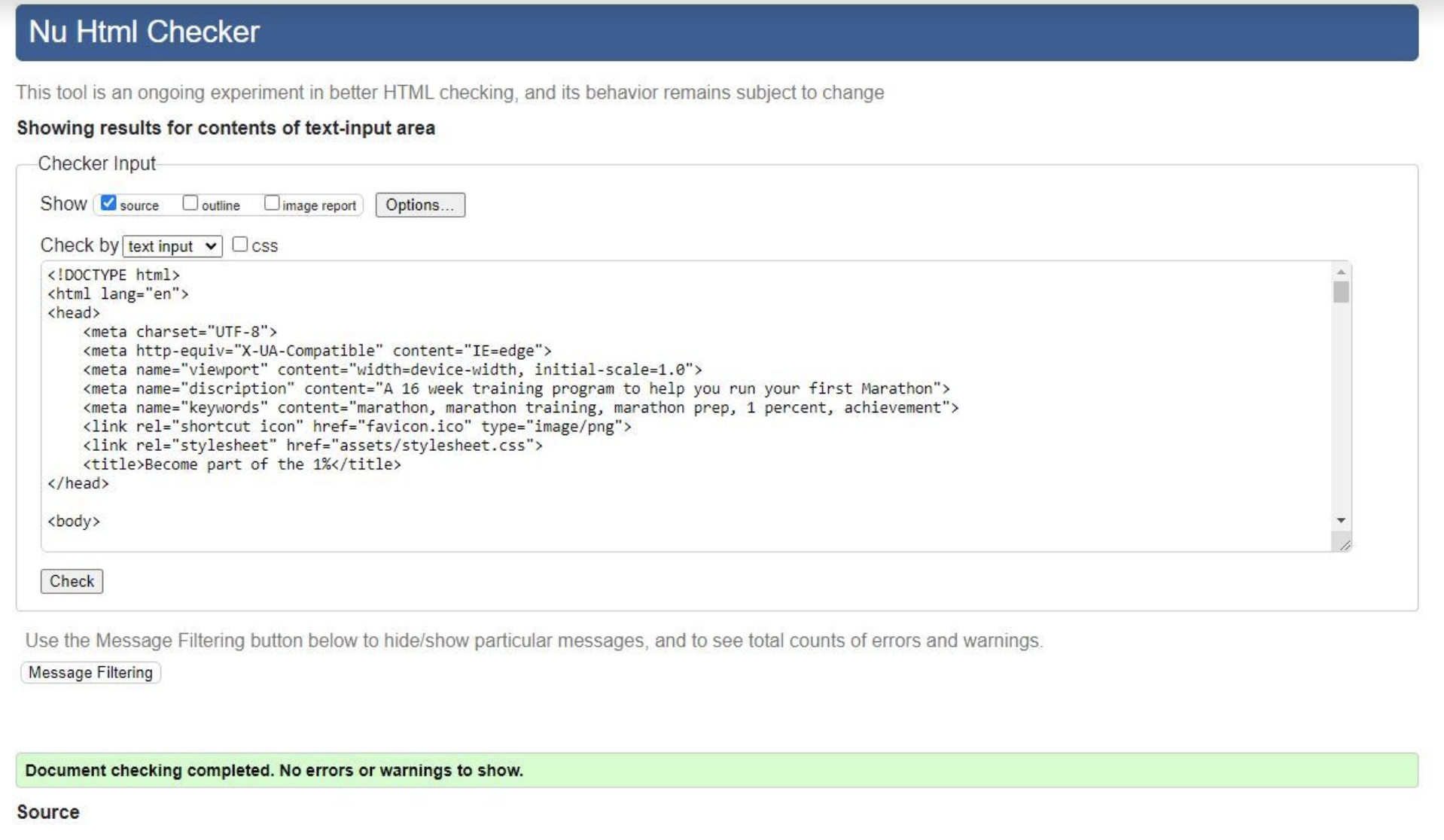
Task: Click the 'ongoing experiment' description text
Action: point(450,93)
